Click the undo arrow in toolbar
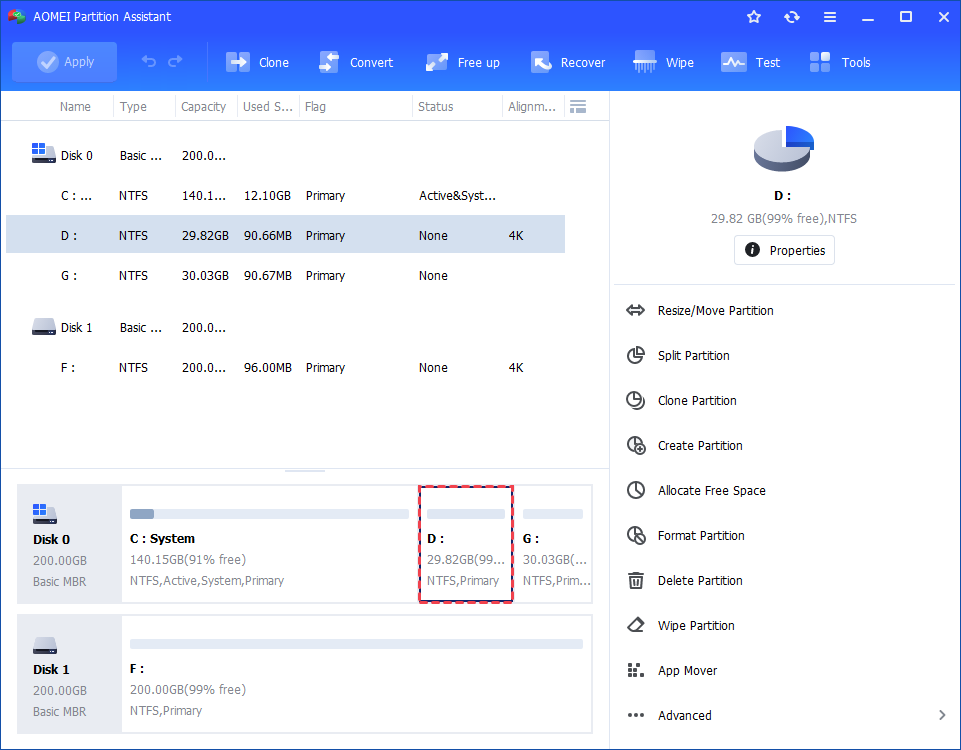 (x=149, y=62)
